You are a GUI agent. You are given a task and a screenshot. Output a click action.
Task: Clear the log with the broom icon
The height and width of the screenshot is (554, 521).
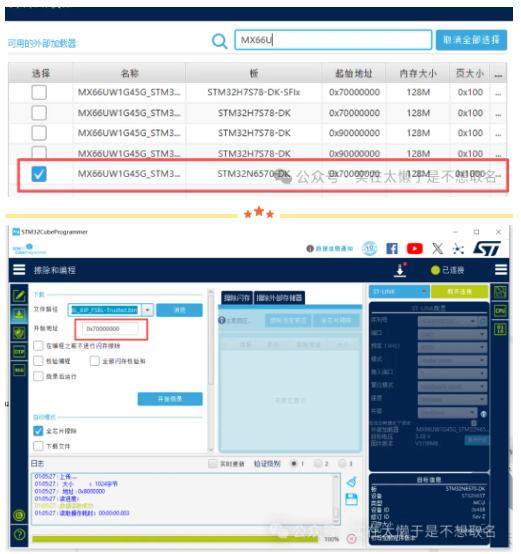click(x=351, y=482)
